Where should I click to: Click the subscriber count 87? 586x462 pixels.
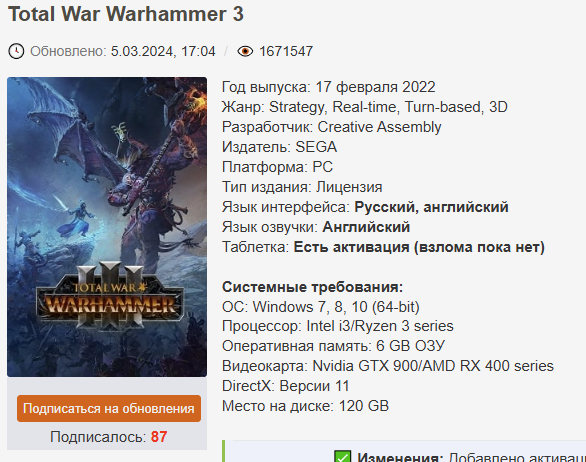click(x=159, y=437)
